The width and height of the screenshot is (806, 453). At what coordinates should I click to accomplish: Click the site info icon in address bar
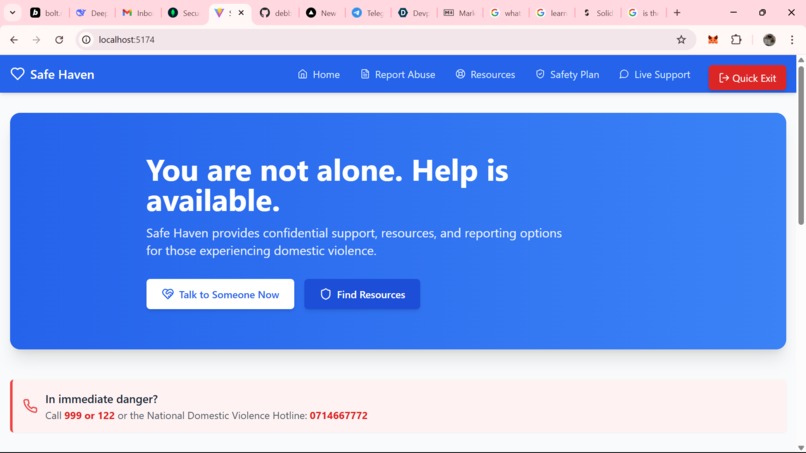(86, 40)
